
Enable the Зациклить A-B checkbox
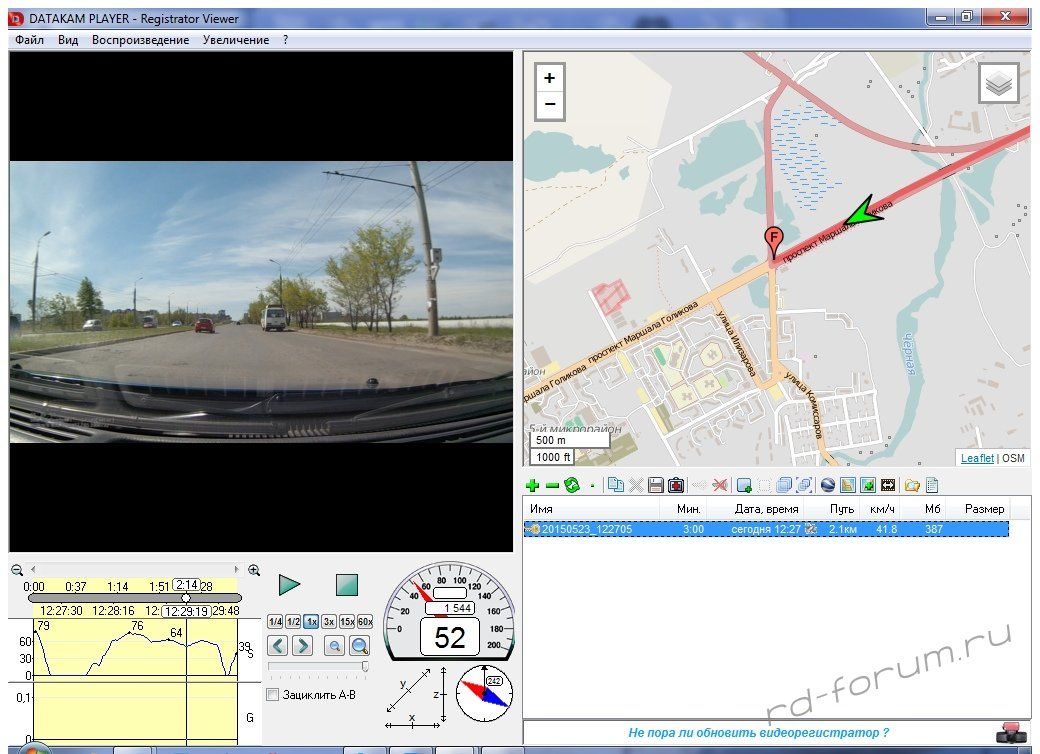[273, 694]
